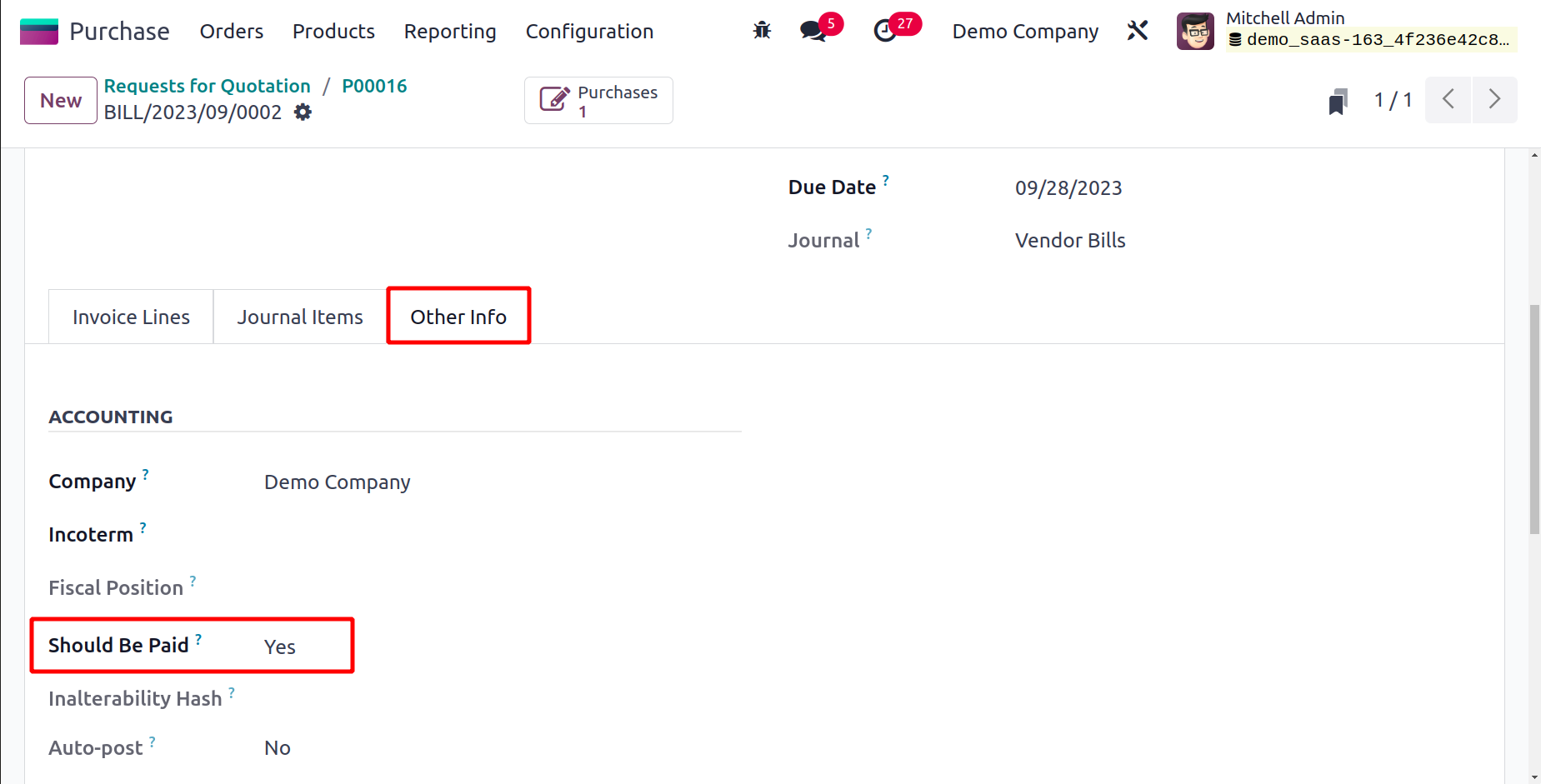Click the vertical scrollbar thumb
The width and height of the screenshot is (1541, 784).
coord(1533,419)
